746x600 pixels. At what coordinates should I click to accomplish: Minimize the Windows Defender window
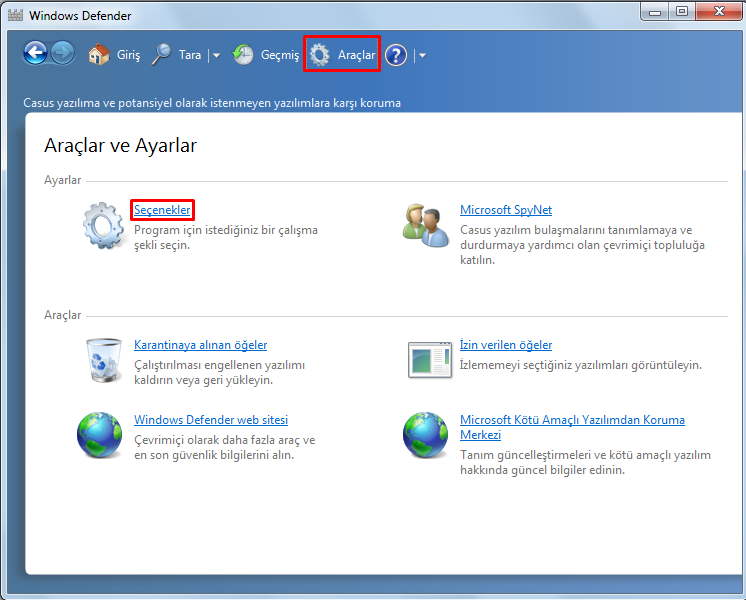655,11
